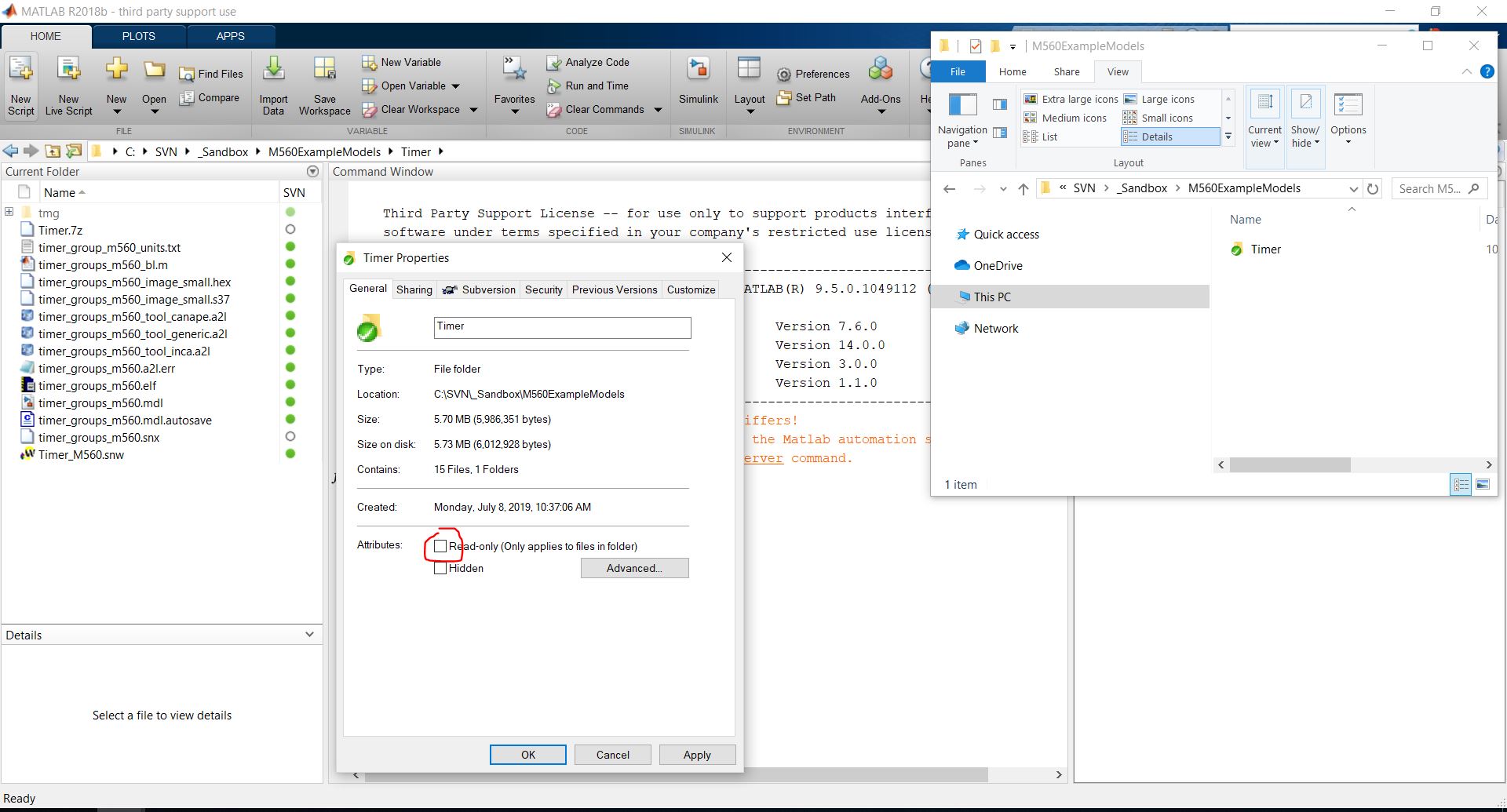Screen dimensions: 1507x812
Task: Open Layout dropdown in MATLAB
Action: (750, 111)
